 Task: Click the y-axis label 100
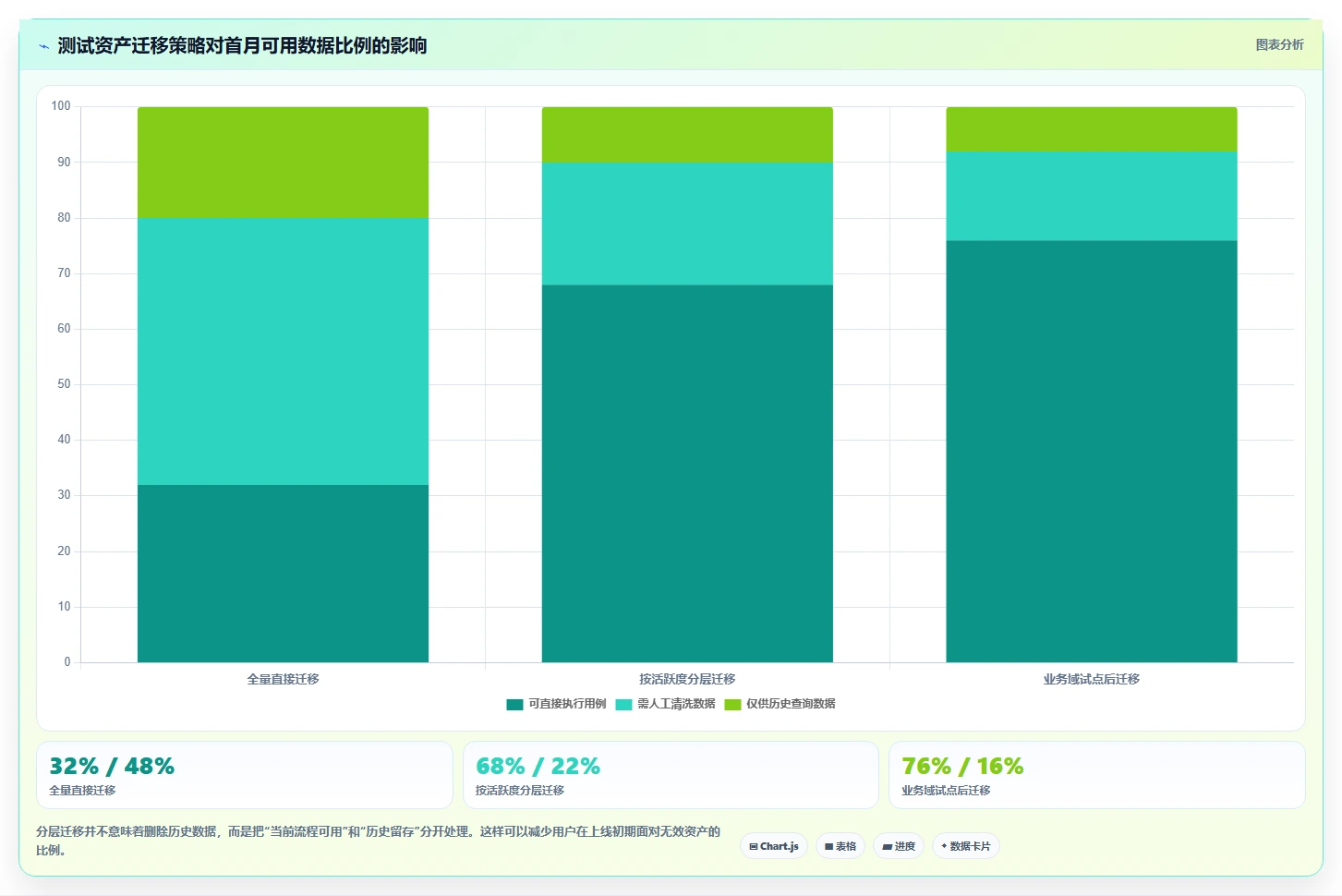(61, 106)
